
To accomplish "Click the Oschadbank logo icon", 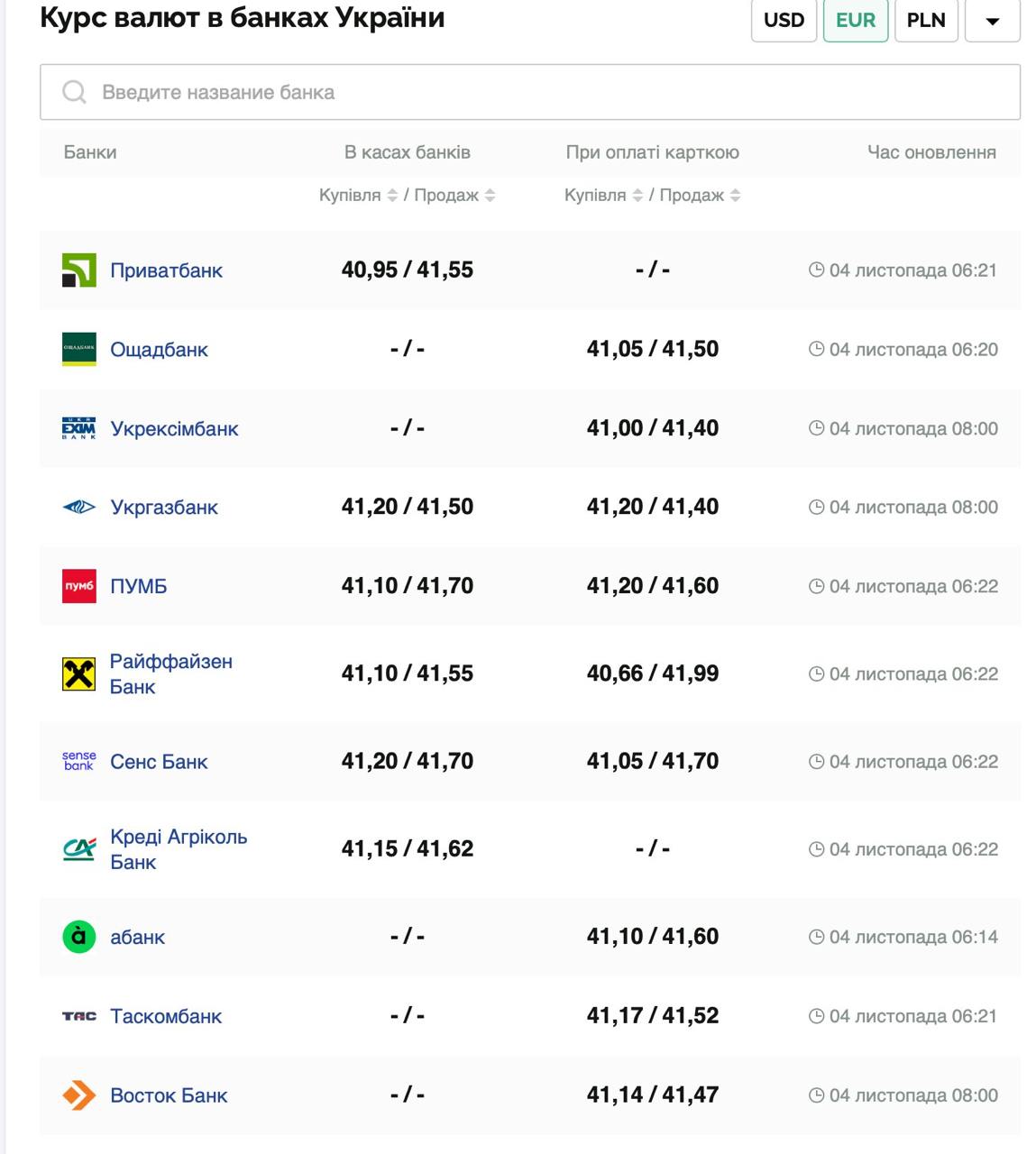I will click(78, 350).
